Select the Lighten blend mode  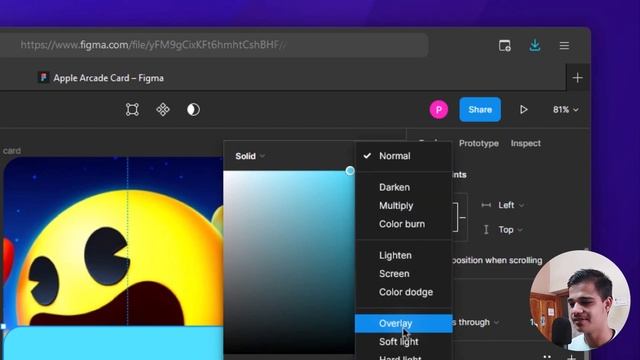404,256
